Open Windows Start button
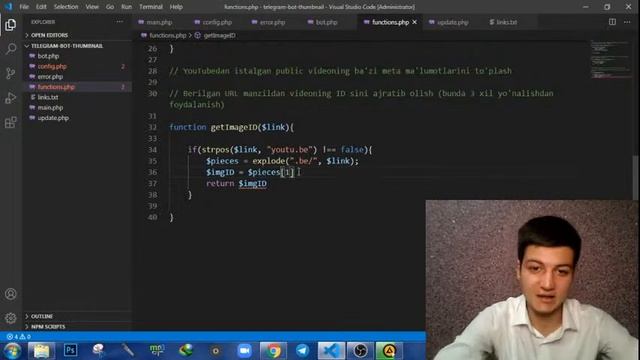Image resolution: width=640 pixels, height=360 pixels. point(12,351)
